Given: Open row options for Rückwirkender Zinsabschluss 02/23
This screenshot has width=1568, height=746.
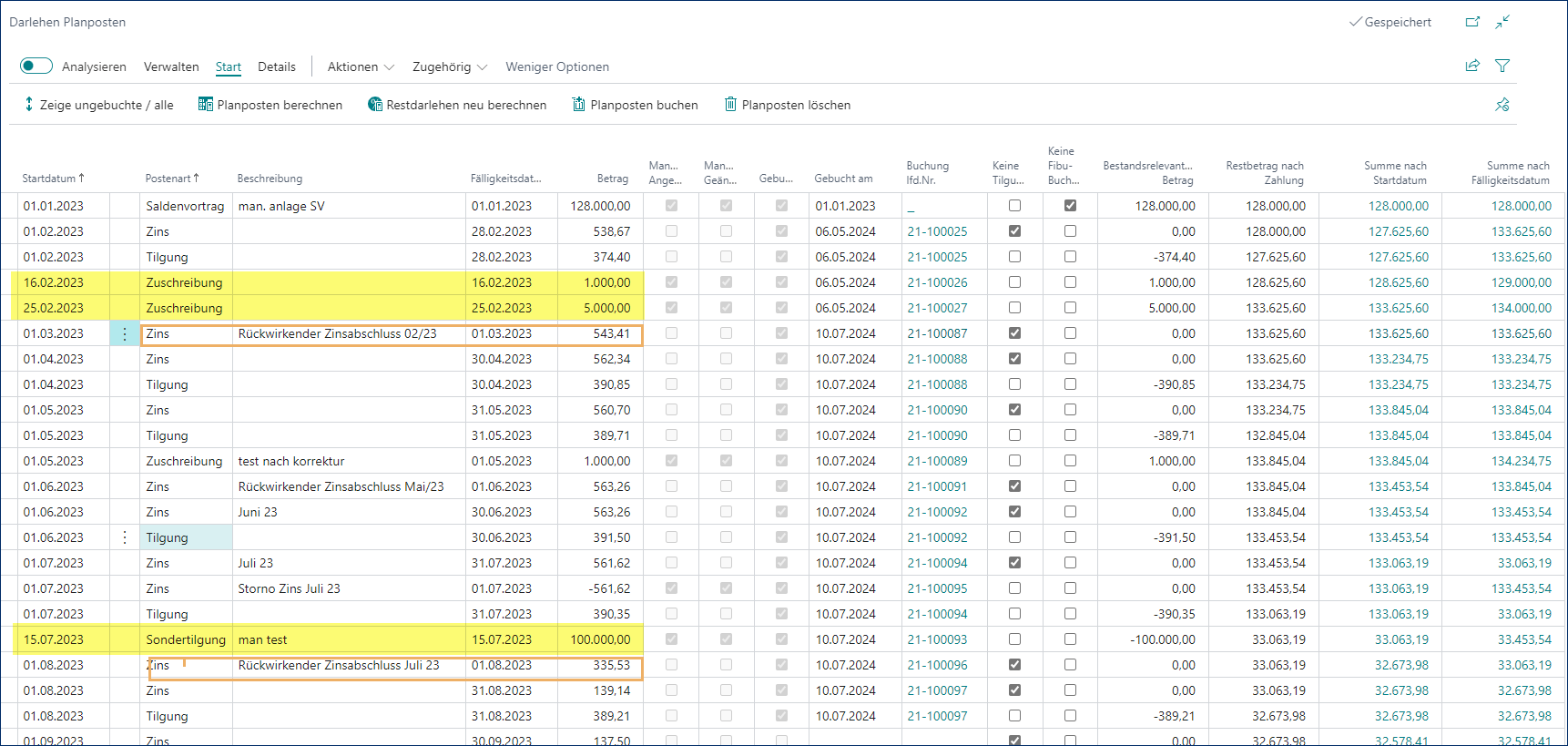Looking at the screenshot, I should 125,333.
